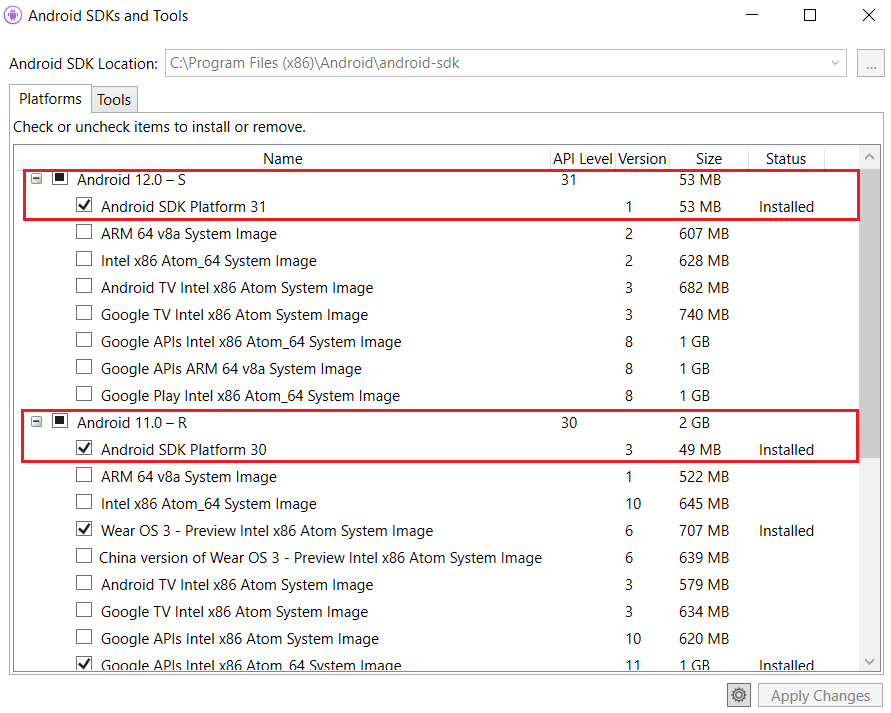This screenshot has height=713, width=891.
Task: Open the Android SDK Location dropdown
Action: (836, 63)
